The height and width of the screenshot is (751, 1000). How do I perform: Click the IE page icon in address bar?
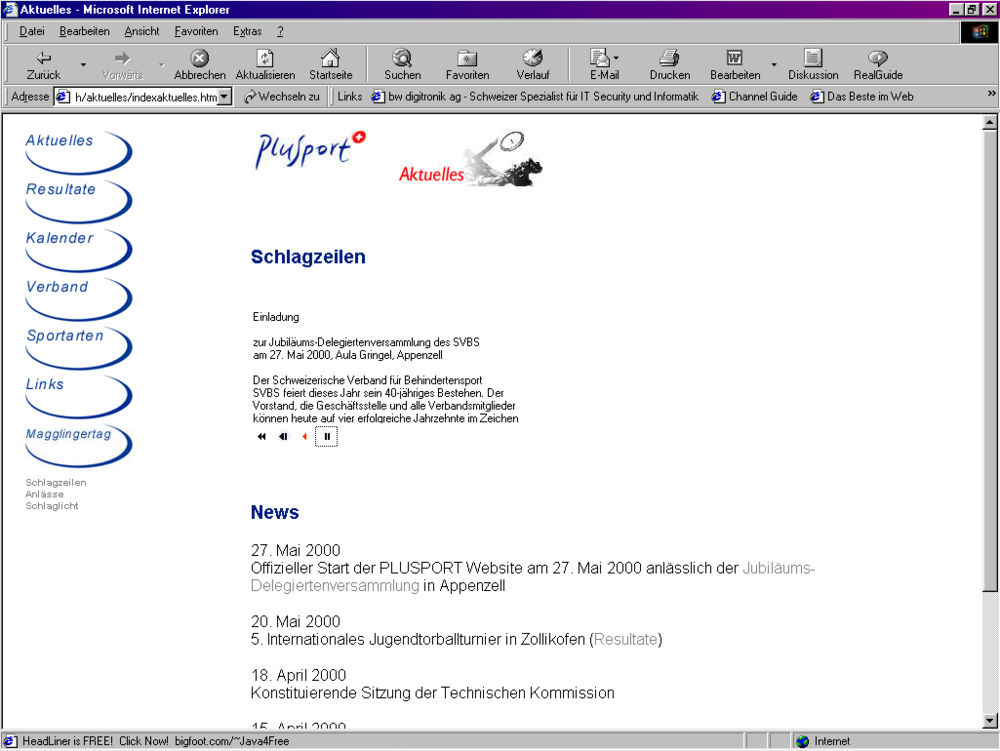click(62, 97)
